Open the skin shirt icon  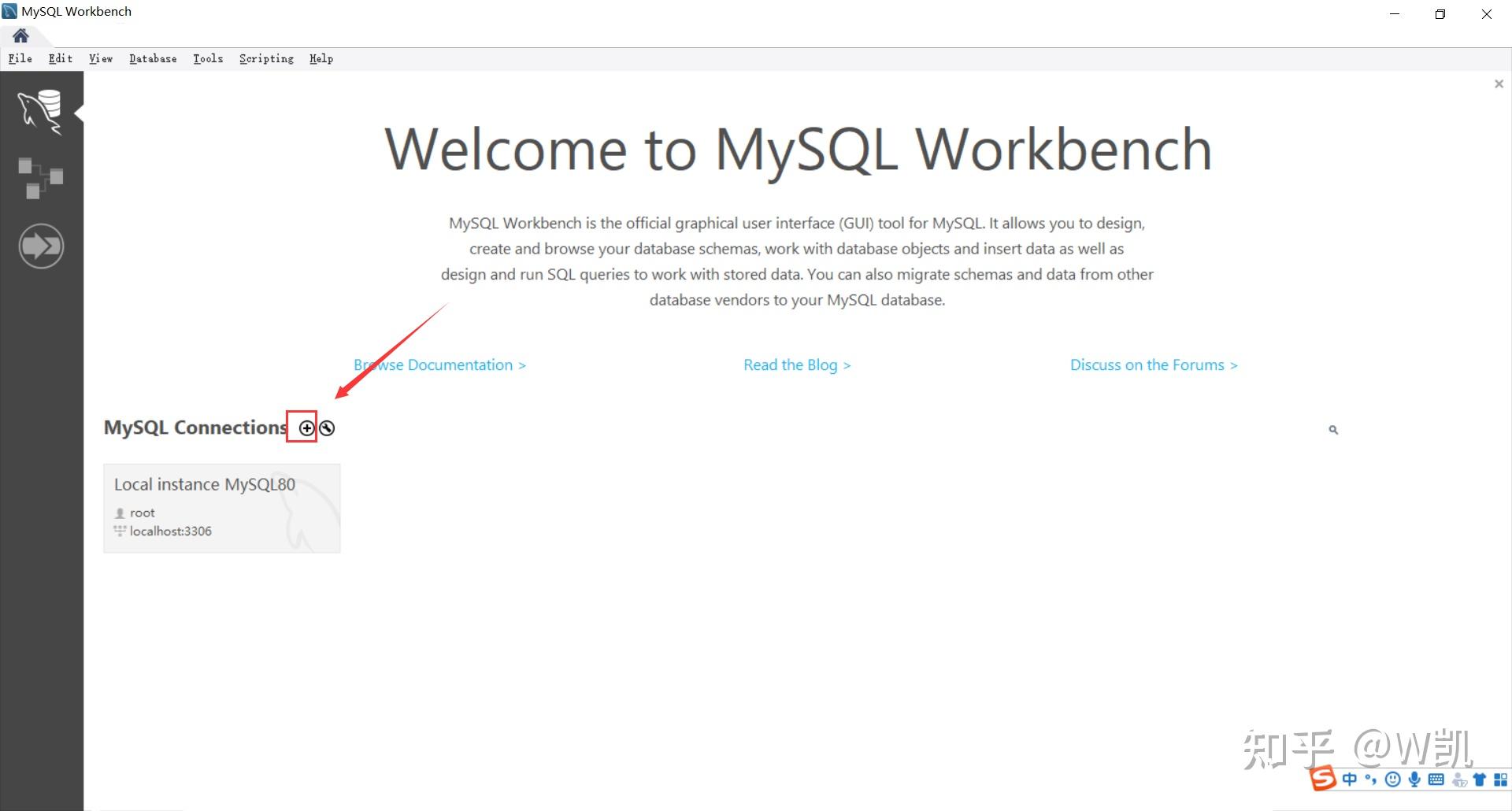[x=1480, y=780]
